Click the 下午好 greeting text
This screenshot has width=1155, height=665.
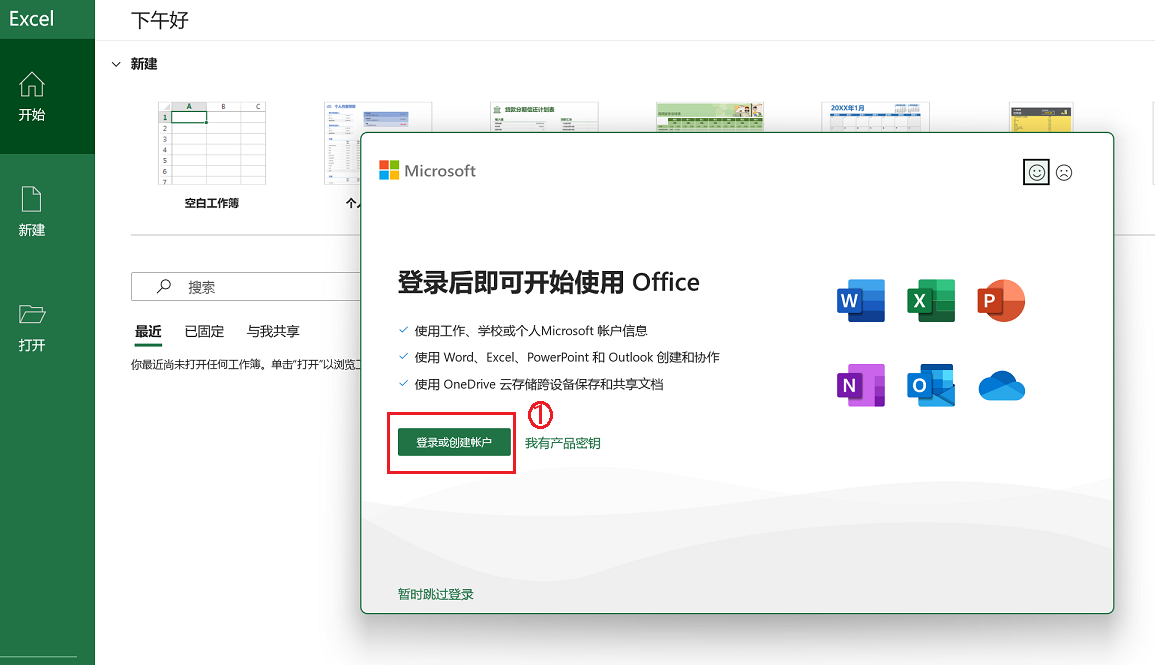tap(160, 20)
